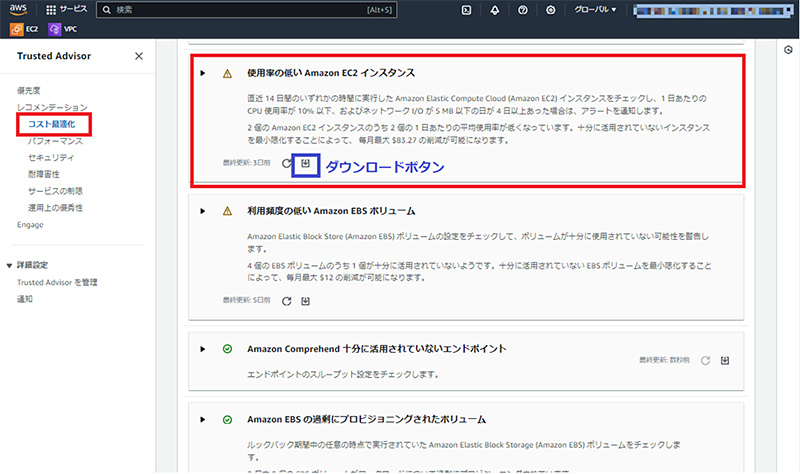Open the グローバル region dropdown
Screen dimensions: 800x474
(595, 10)
